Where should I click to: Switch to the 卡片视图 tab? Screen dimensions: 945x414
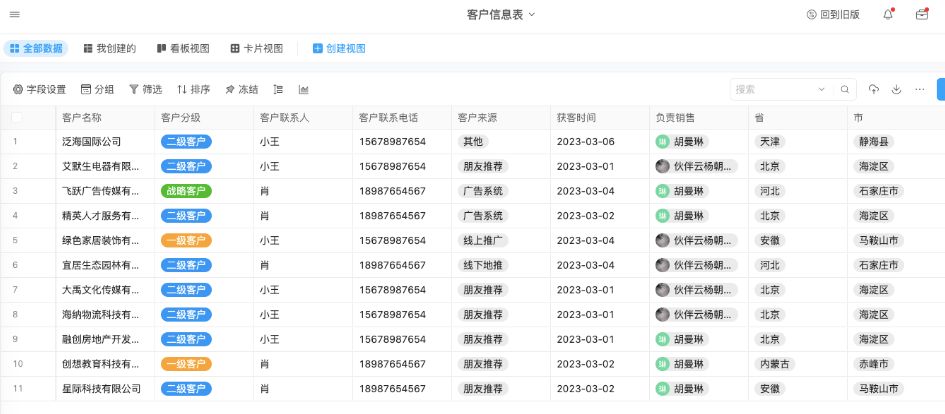[257, 49]
